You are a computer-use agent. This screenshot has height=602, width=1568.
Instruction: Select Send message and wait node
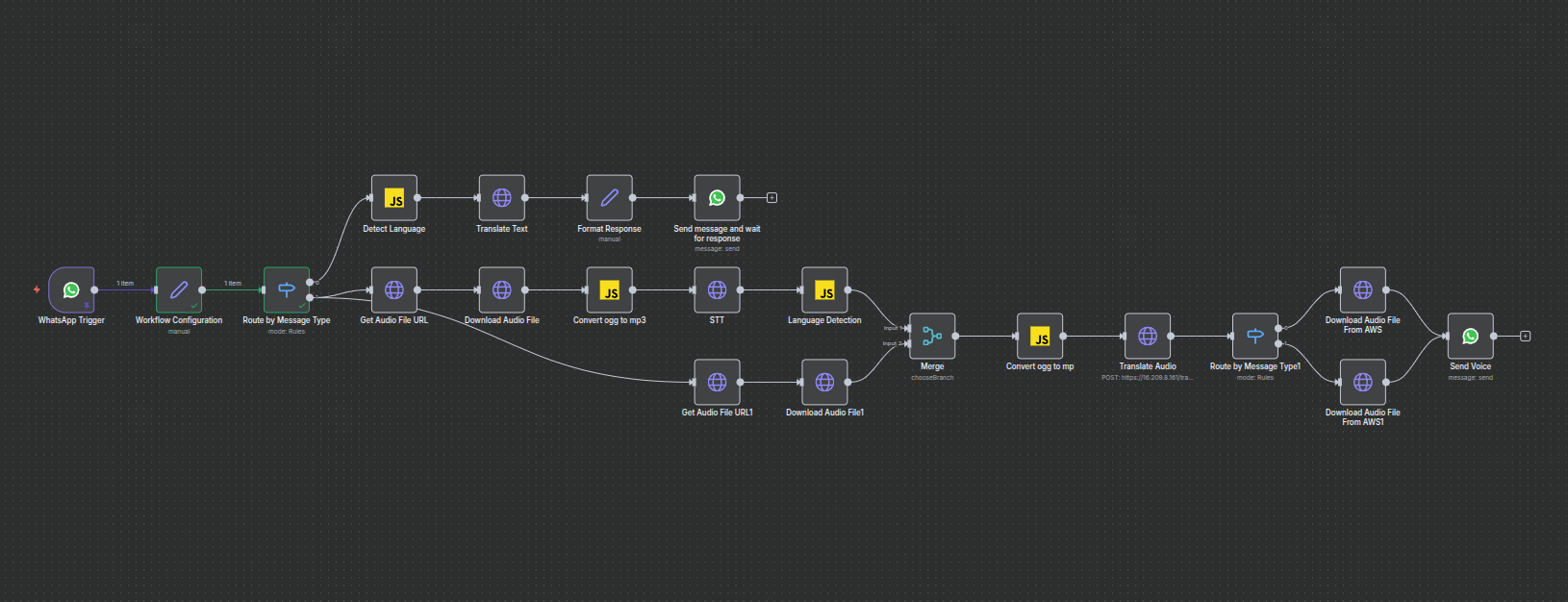pos(718,198)
